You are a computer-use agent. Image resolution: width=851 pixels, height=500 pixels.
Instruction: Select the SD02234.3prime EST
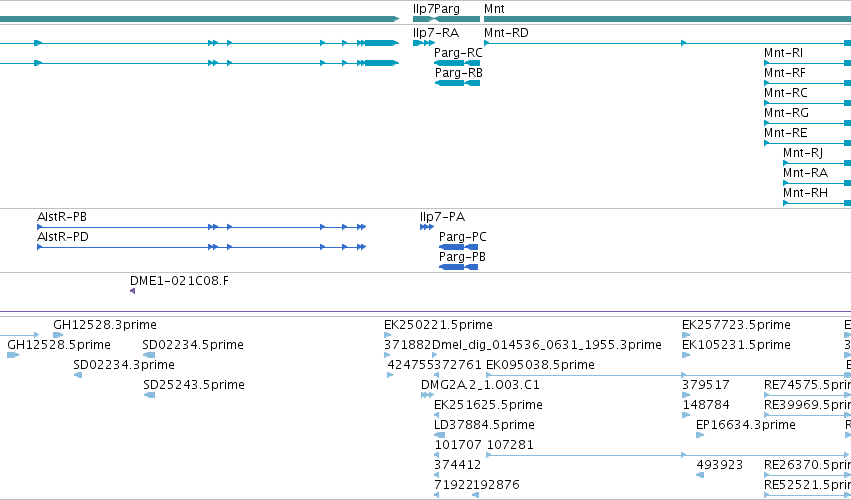pyautogui.click(x=124, y=365)
